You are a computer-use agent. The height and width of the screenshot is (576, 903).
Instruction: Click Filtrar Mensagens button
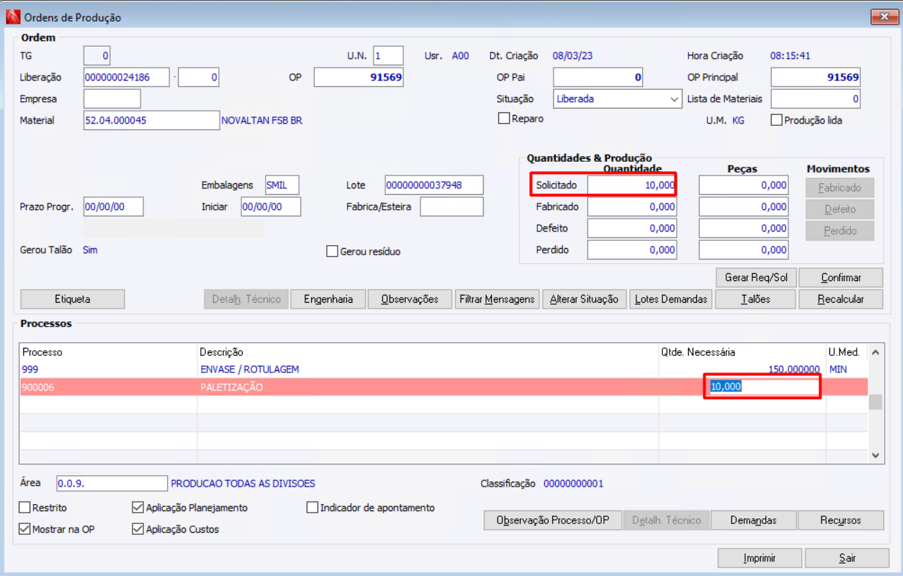[x=497, y=299]
